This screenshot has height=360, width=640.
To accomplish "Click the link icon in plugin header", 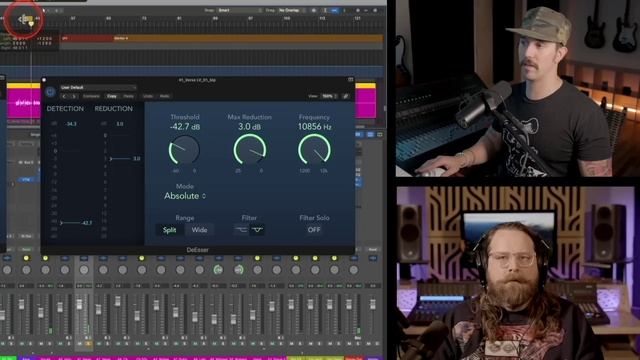I will [346, 96].
